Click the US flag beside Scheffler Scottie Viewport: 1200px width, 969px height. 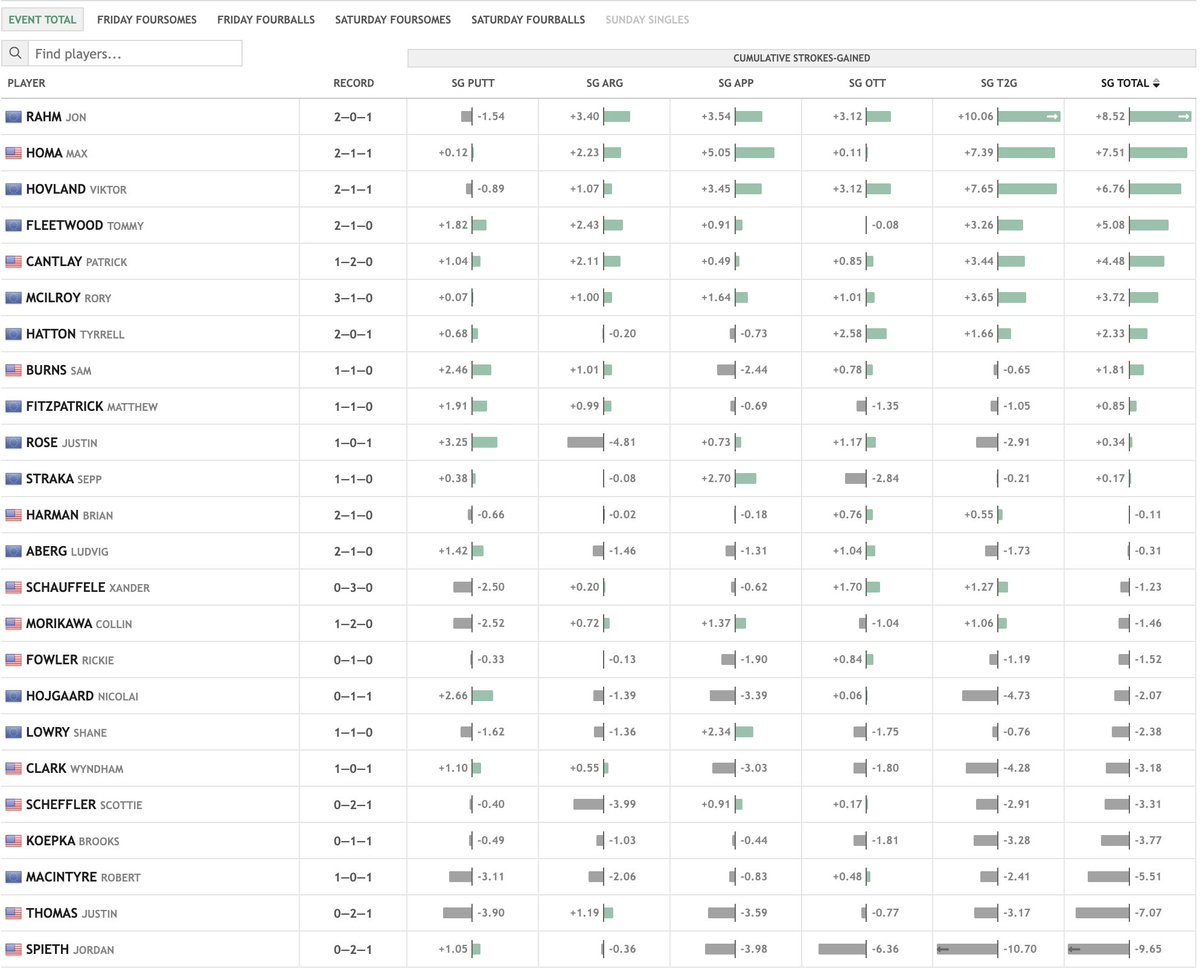[13, 804]
